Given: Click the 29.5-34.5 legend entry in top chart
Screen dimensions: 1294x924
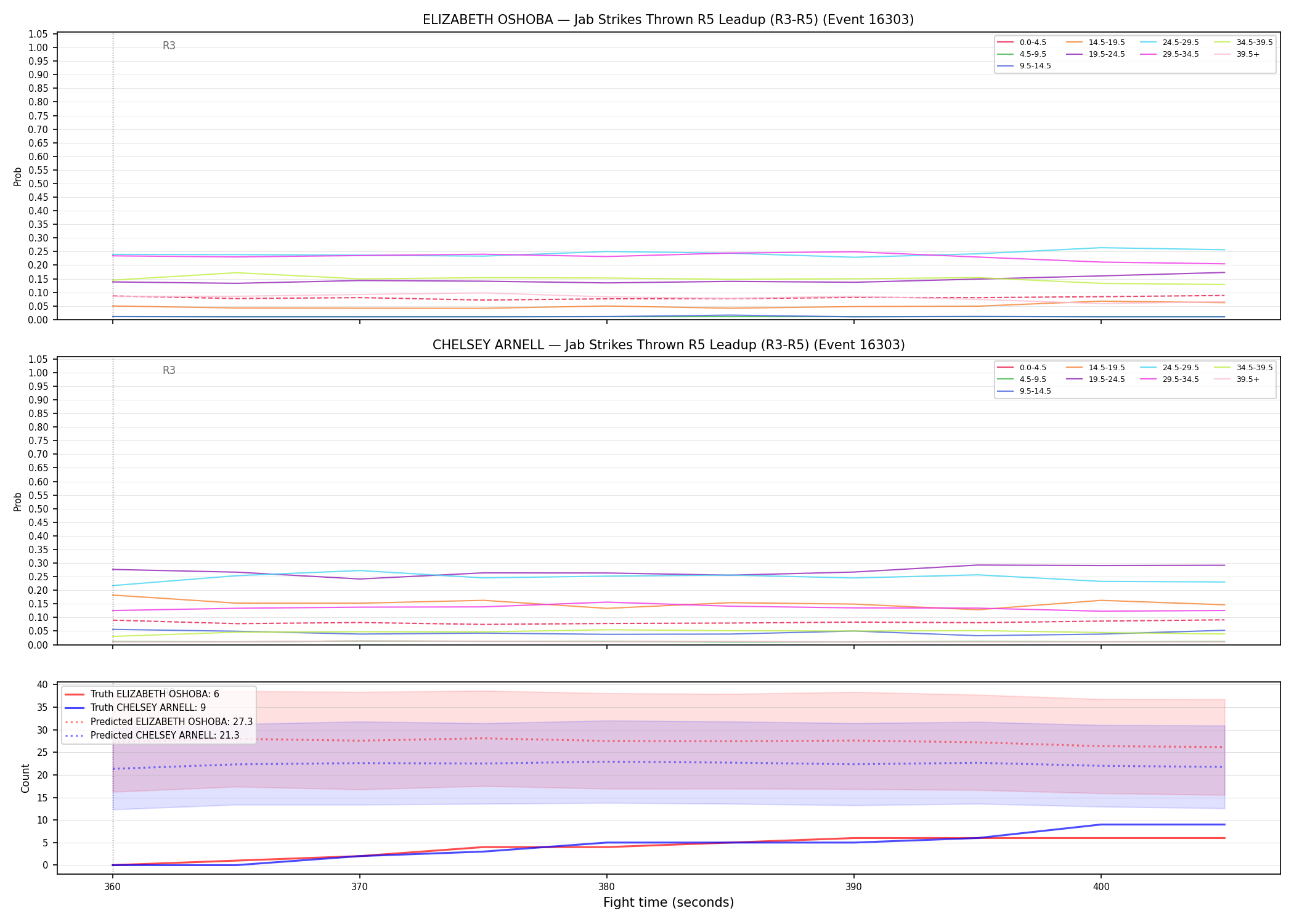Looking at the screenshot, I should coord(1170,54).
